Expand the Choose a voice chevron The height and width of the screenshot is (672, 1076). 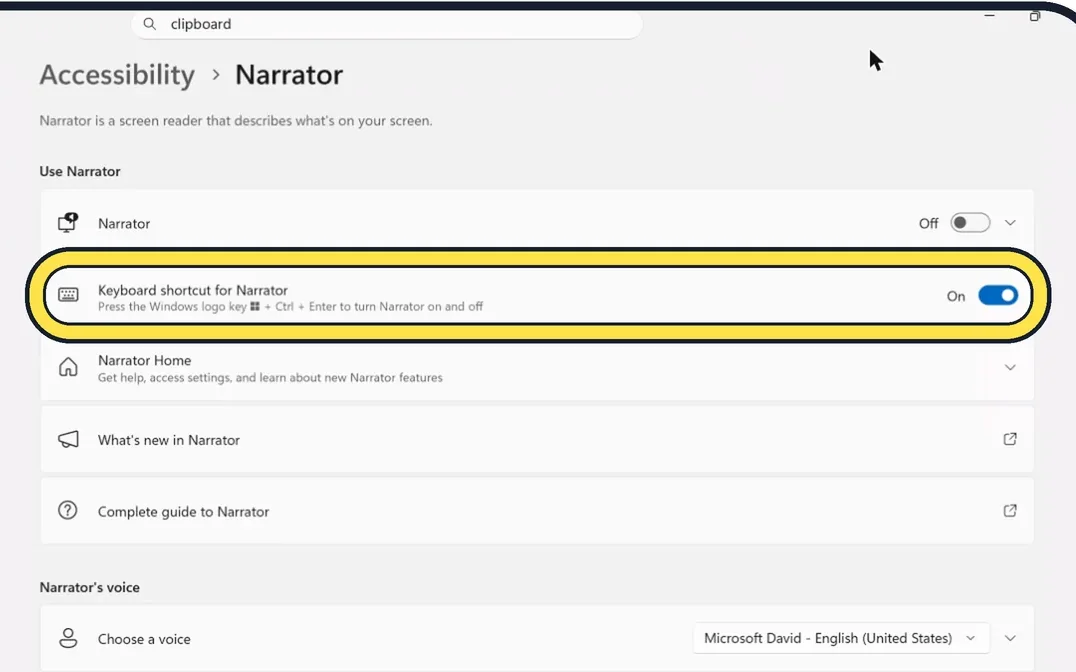pos(1010,638)
